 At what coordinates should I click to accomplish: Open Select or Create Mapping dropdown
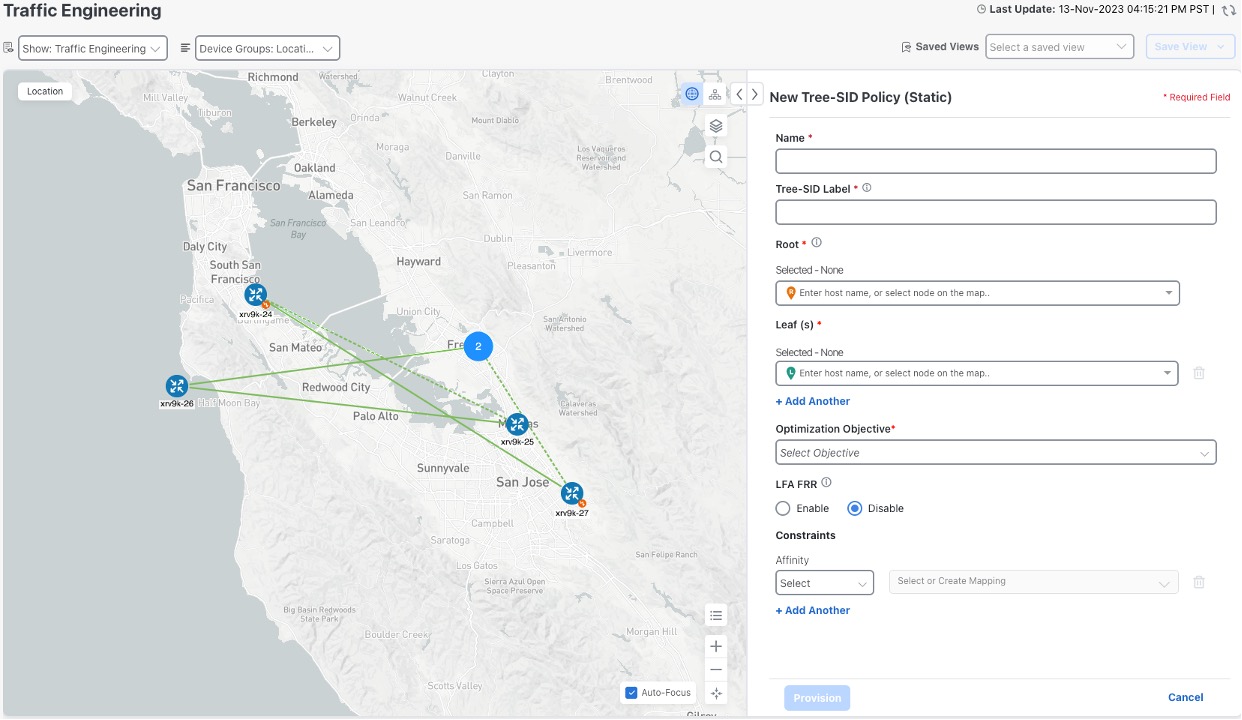[1034, 582]
